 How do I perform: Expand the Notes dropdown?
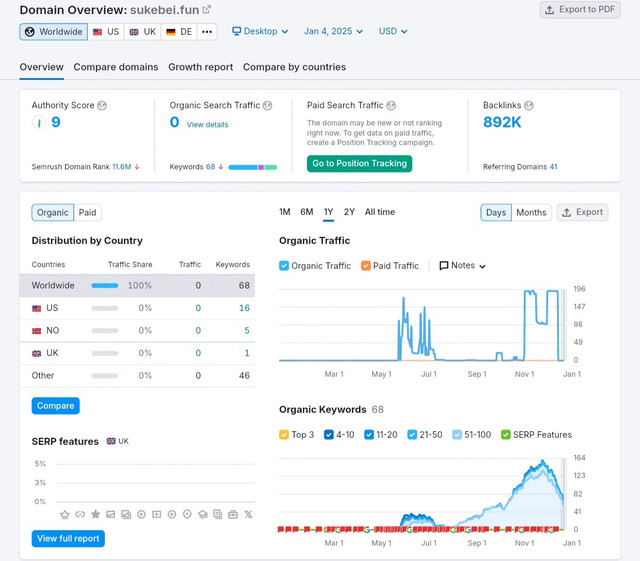click(462, 266)
